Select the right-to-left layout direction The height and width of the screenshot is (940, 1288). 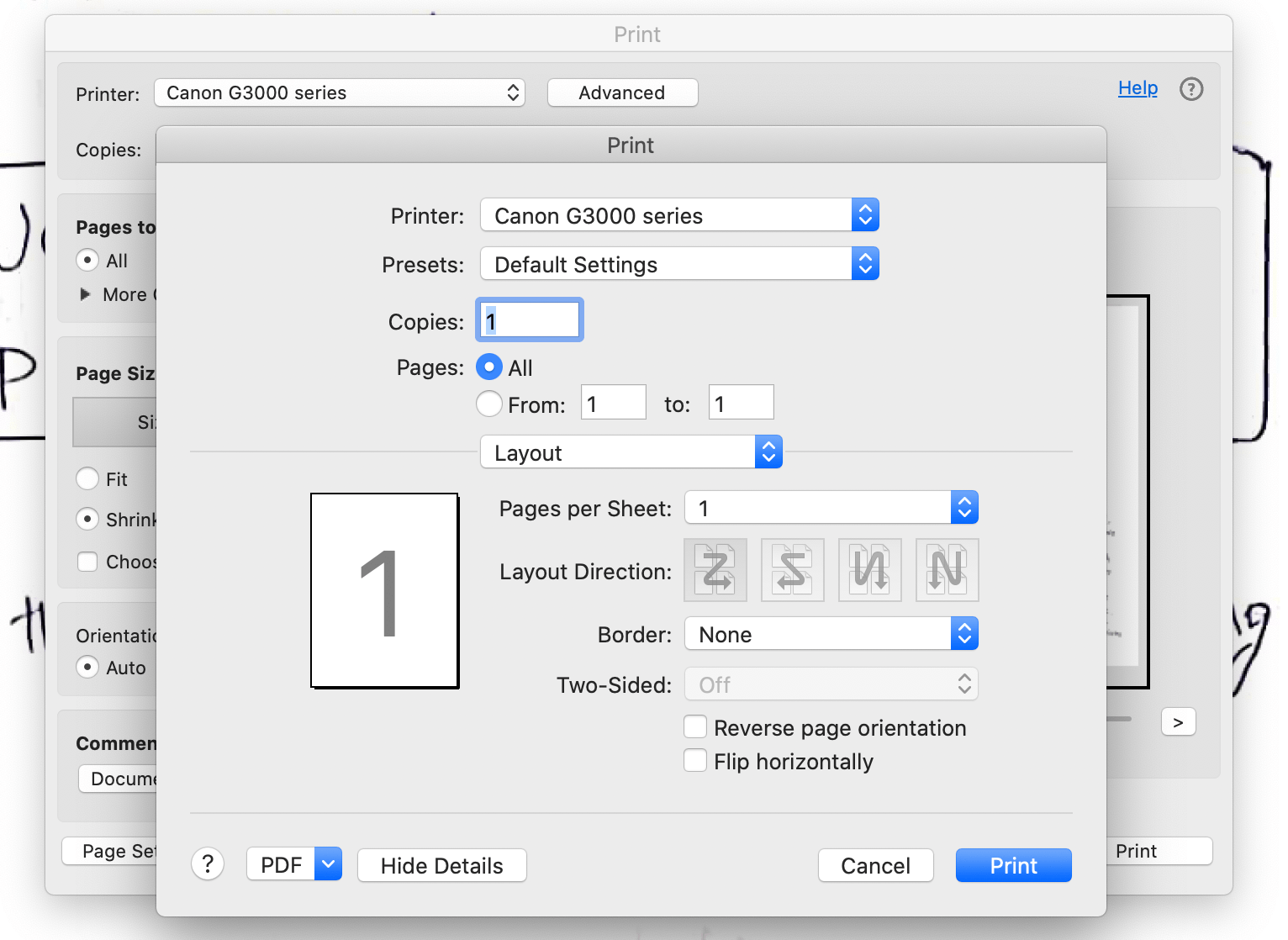click(x=793, y=570)
